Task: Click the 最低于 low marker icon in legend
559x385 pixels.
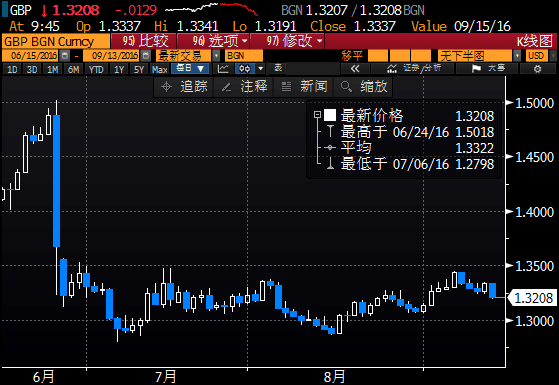Action: (x=330, y=163)
